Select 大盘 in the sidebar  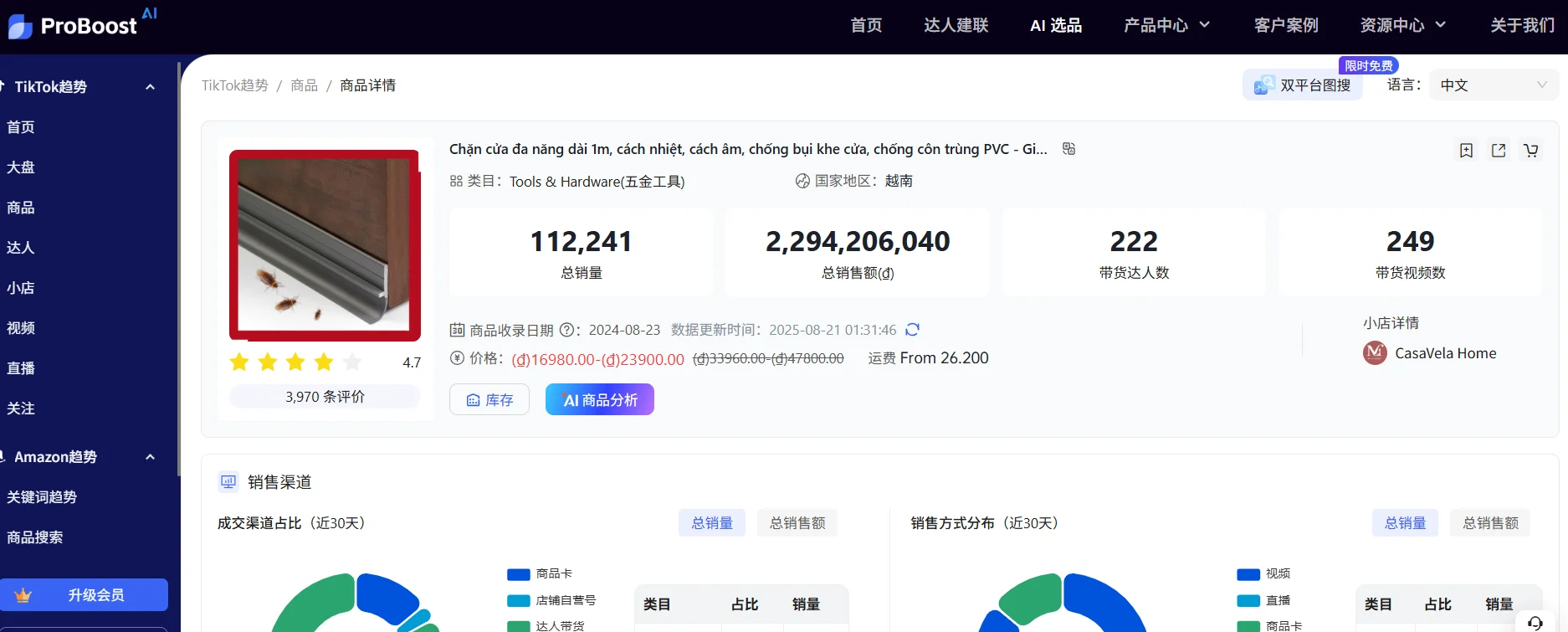[x=21, y=167]
